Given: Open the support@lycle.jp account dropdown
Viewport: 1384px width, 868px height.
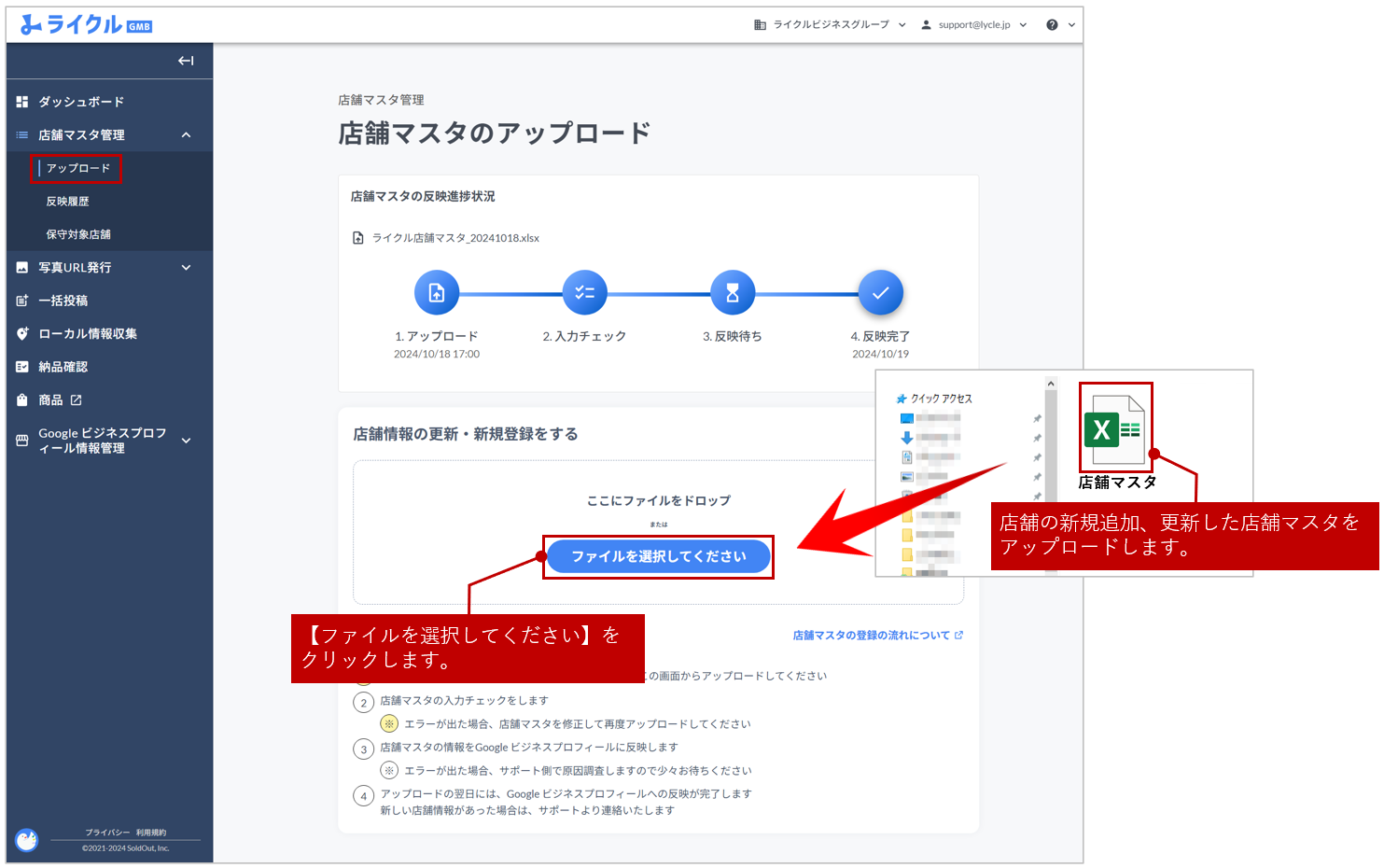Looking at the screenshot, I should [x=973, y=25].
